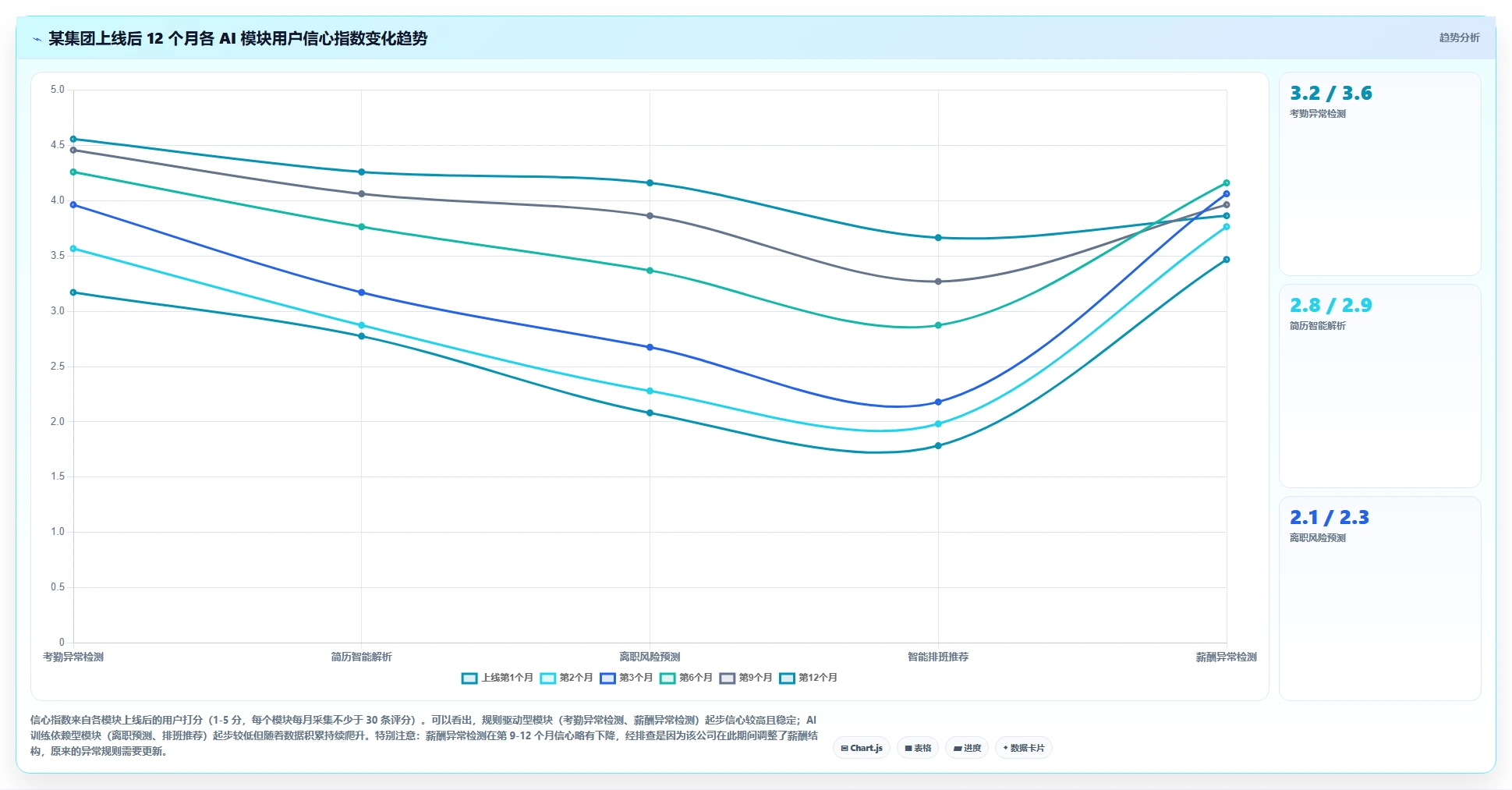
Task: Click the 1.0 y-axis tick label
Action: pyautogui.click(x=58, y=532)
